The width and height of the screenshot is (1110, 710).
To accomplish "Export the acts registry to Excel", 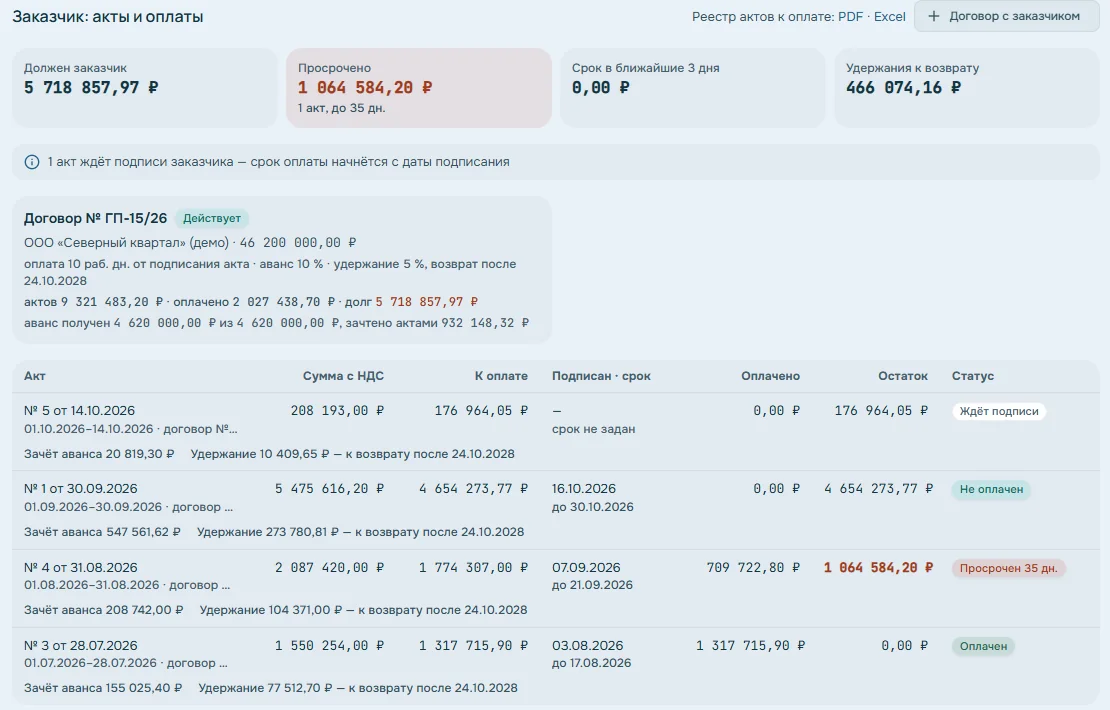I will [x=889, y=16].
